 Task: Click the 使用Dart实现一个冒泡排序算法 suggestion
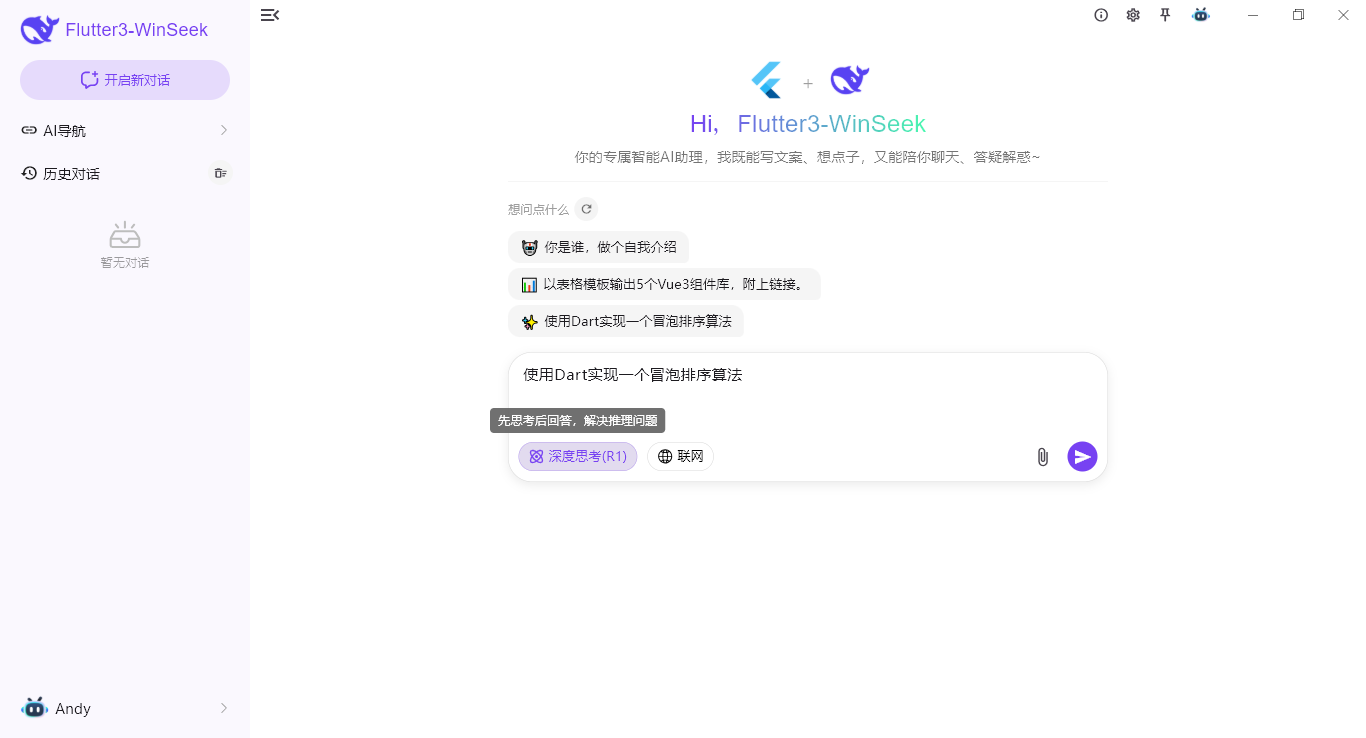[626, 321]
